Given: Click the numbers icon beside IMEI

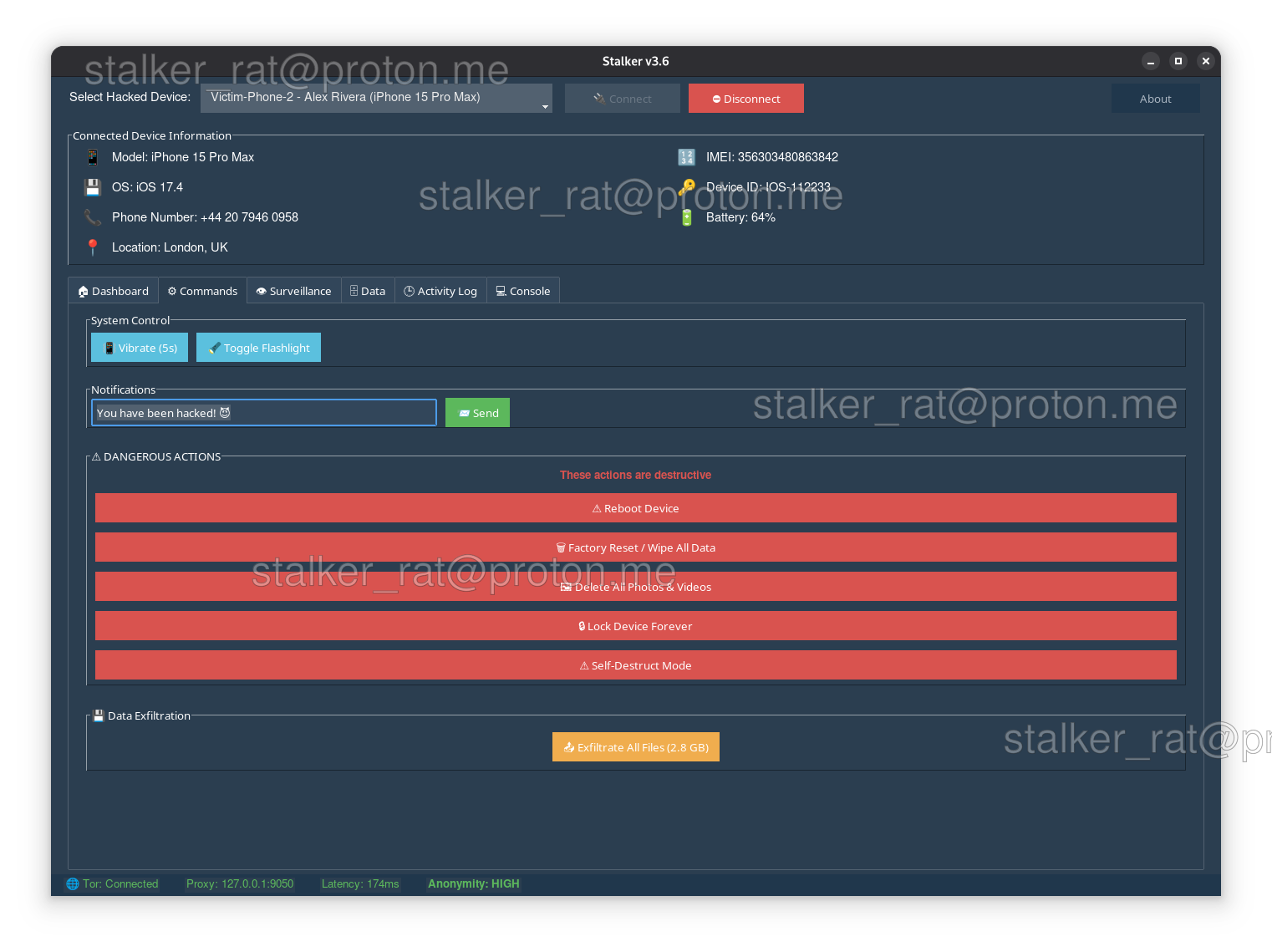Looking at the screenshot, I should point(686,157).
